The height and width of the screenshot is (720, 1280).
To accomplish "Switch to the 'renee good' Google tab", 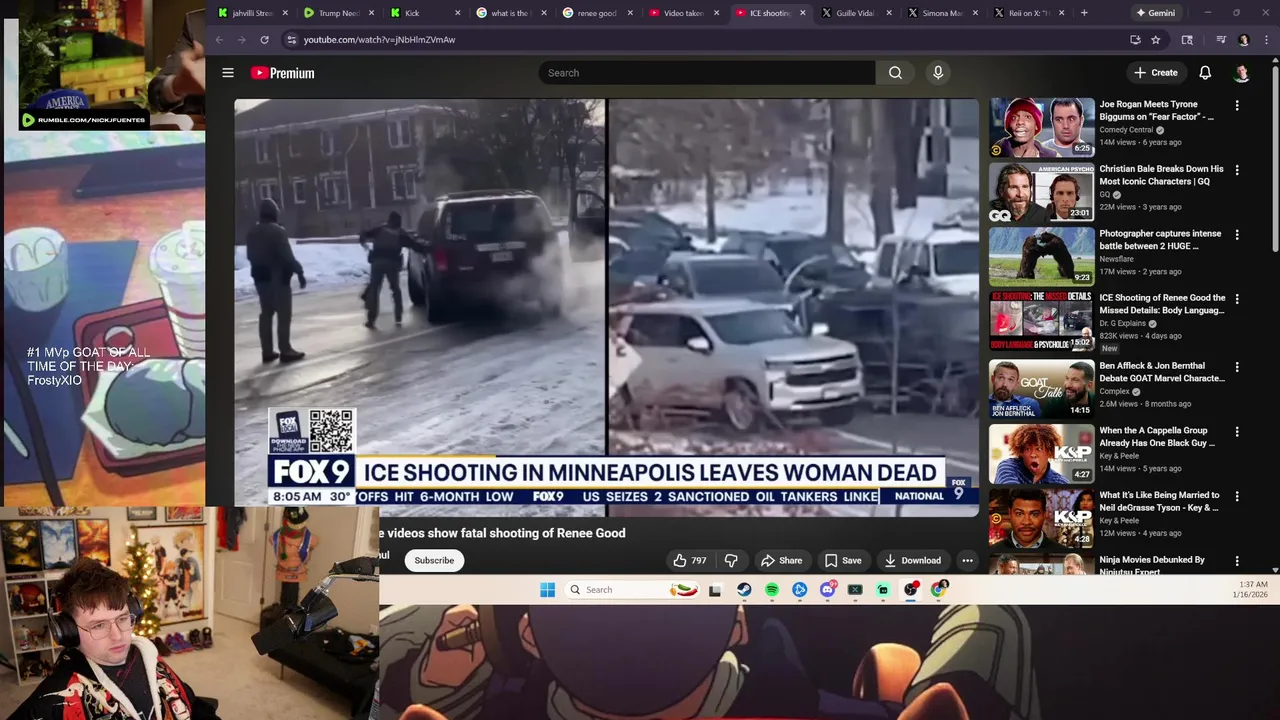I will tap(597, 13).
